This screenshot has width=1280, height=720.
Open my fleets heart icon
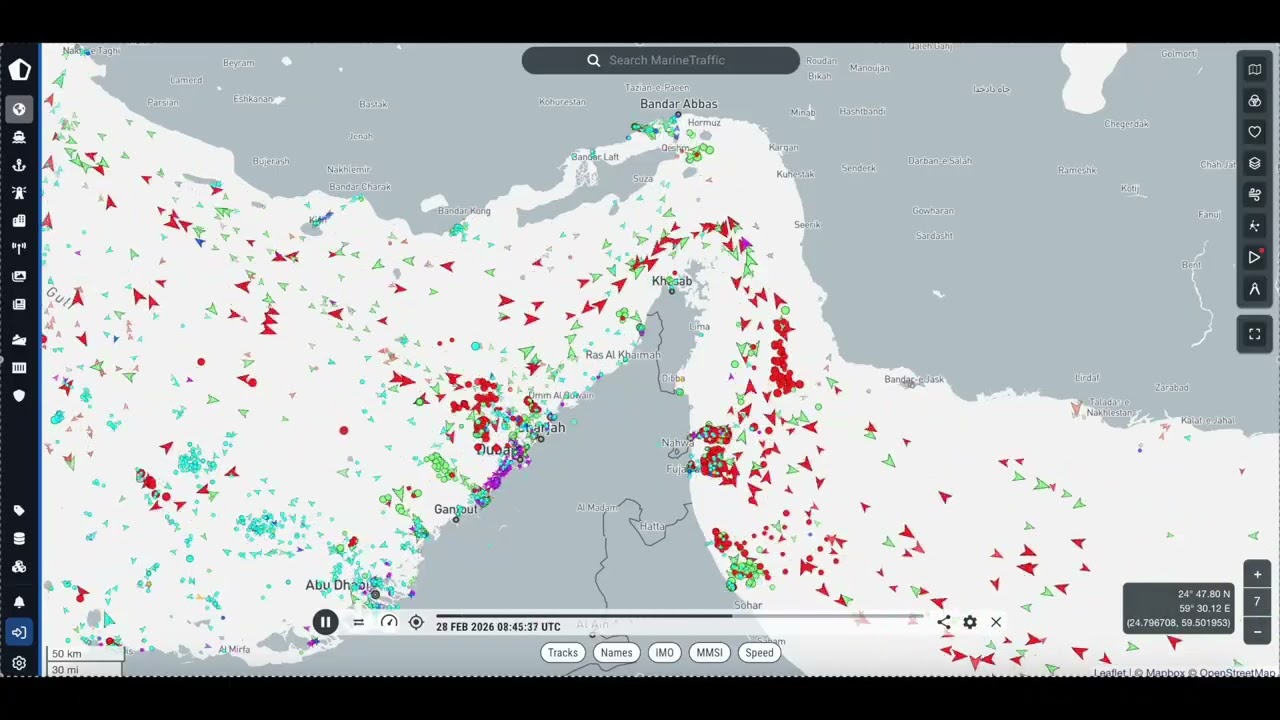(x=1255, y=132)
